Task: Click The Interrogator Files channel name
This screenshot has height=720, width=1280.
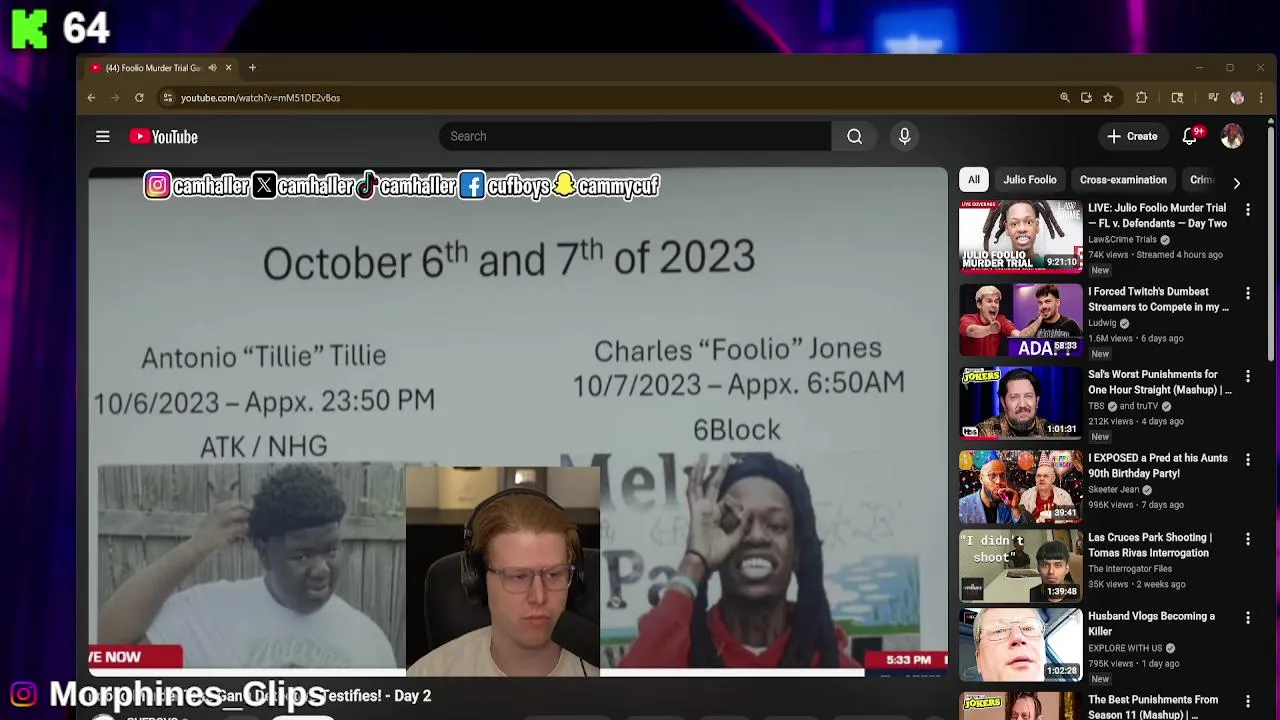Action: [x=1130, y=569]
